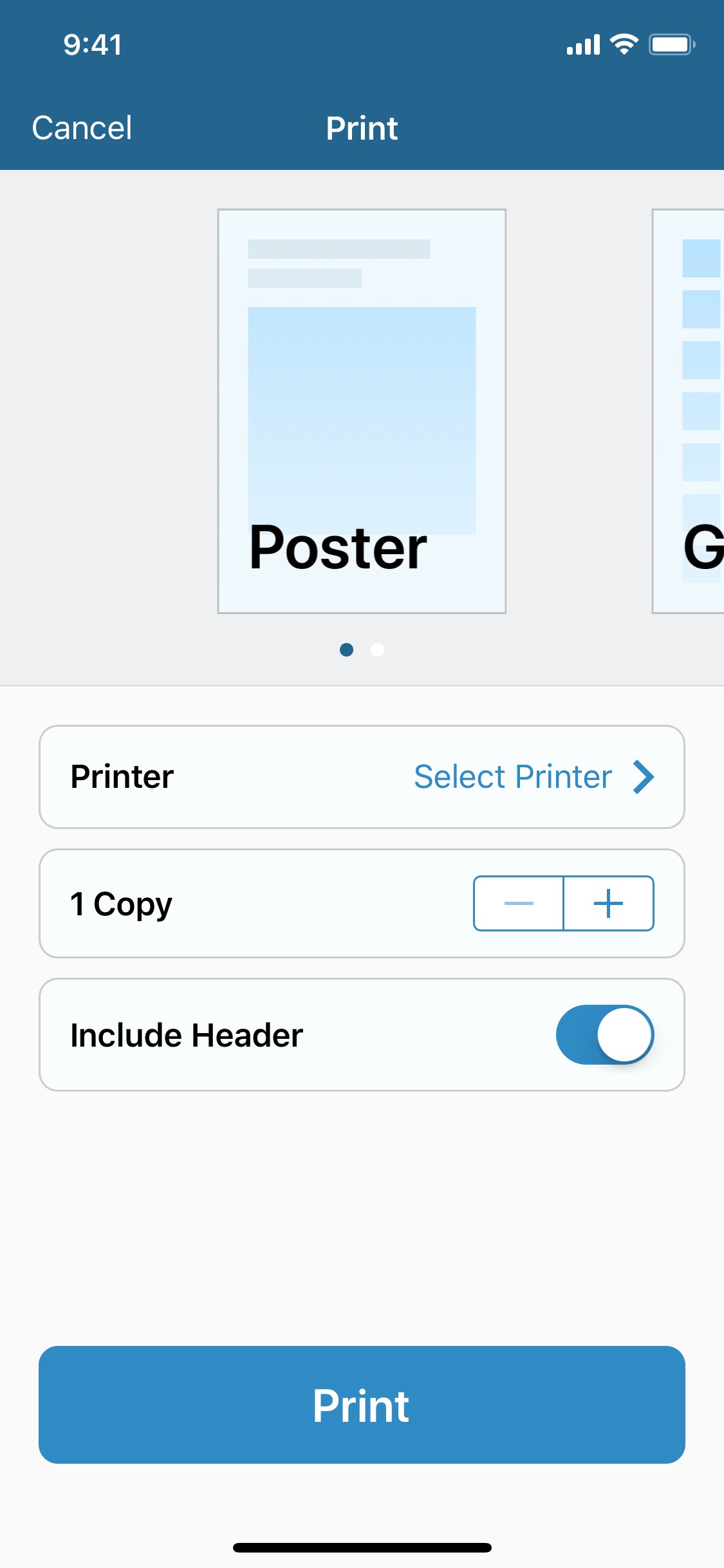
Task: Tap the partially visible second page preview
Action: 688,411
